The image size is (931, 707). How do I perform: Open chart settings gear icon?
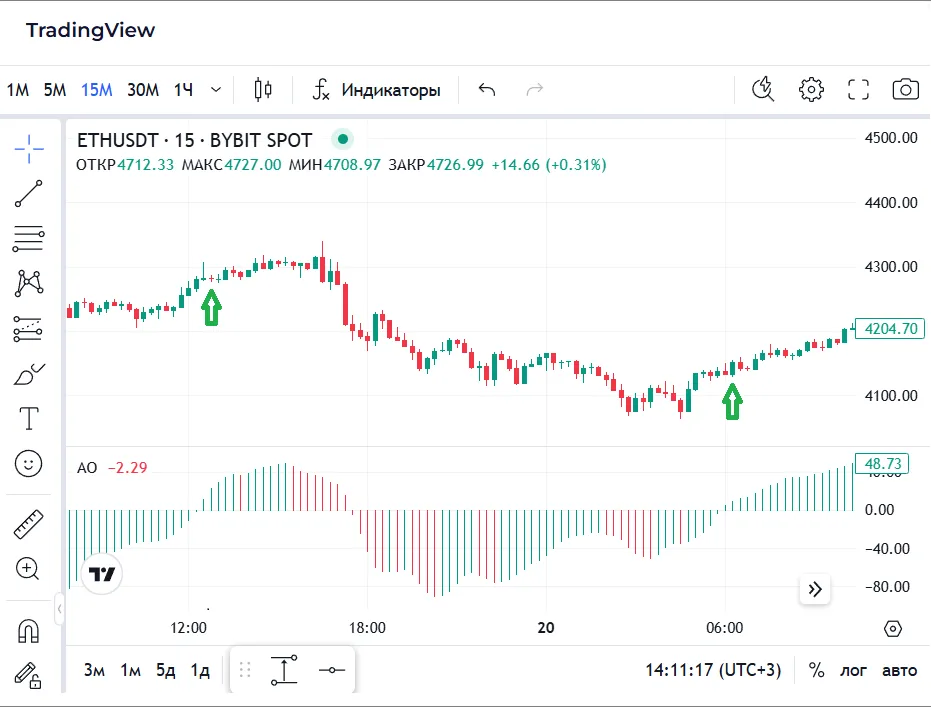click(811, 90)
